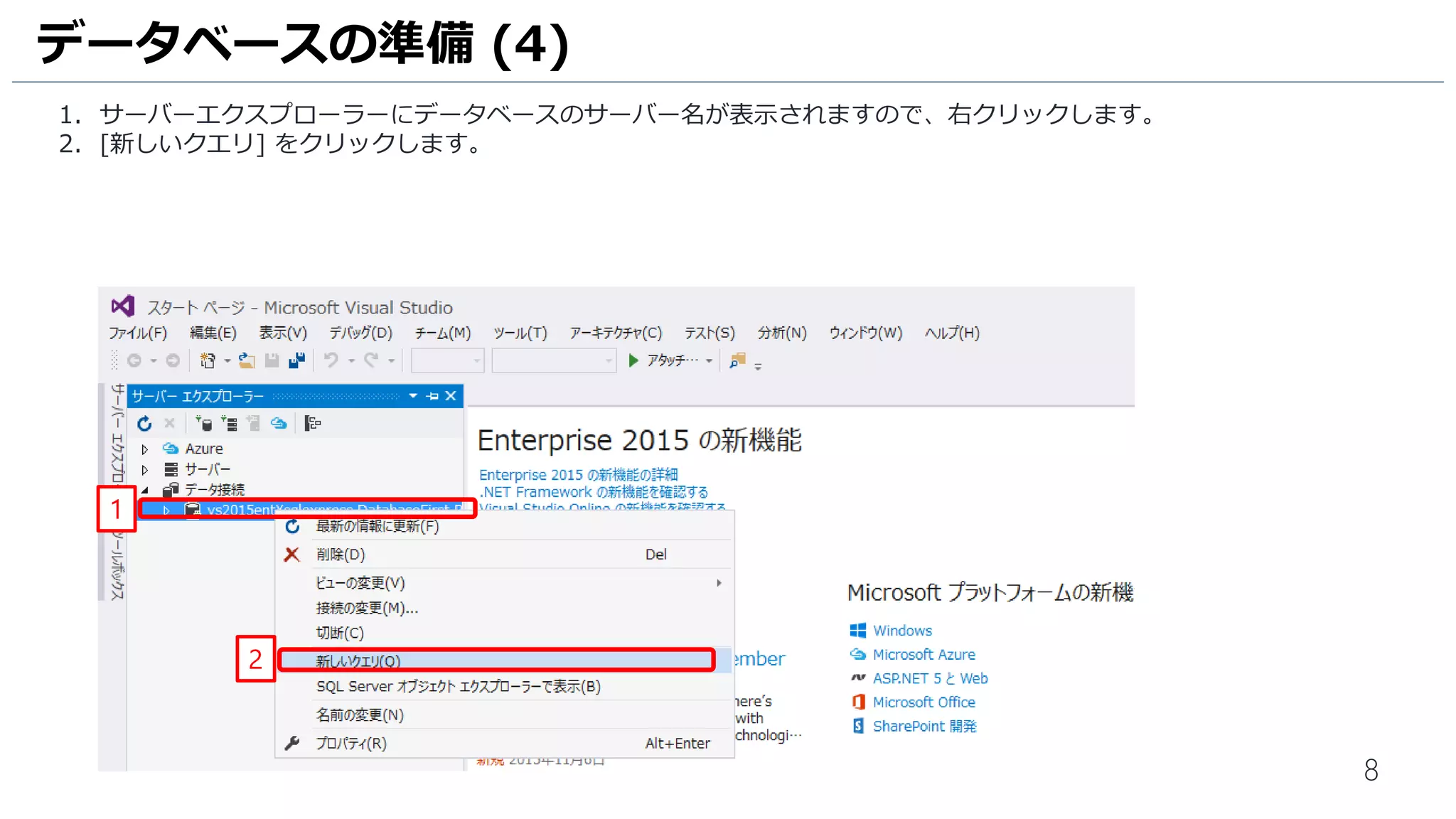This screenshot has width=1456, height=819.
Task: Open the Server Explorer window position dropdown
Action: pyautogui.click(x=413, y=396)
